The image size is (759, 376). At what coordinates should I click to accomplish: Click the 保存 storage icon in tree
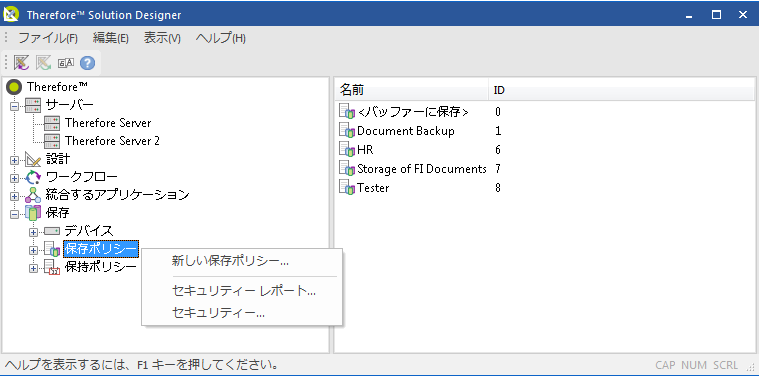33,213
